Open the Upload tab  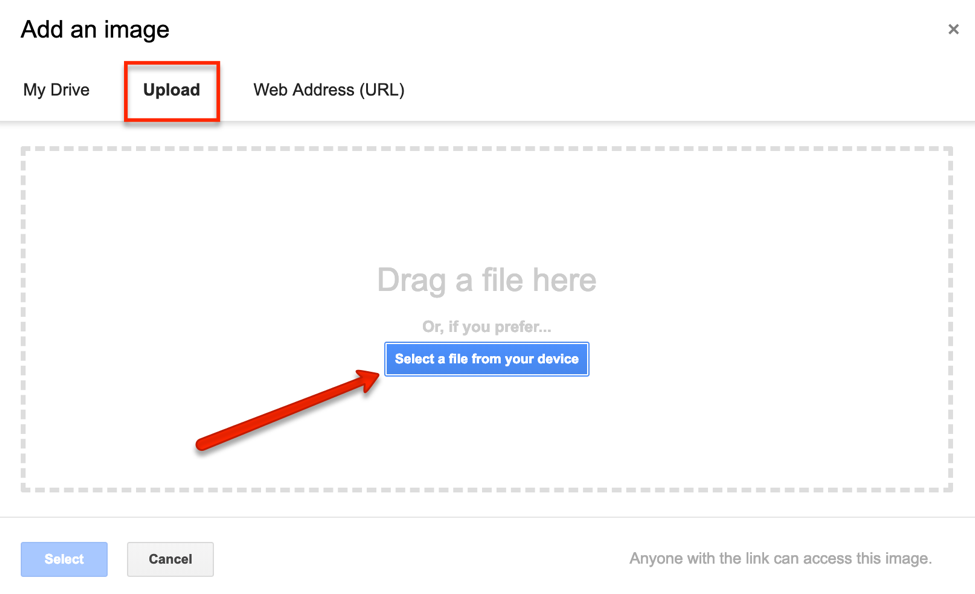tap(171, 90)
